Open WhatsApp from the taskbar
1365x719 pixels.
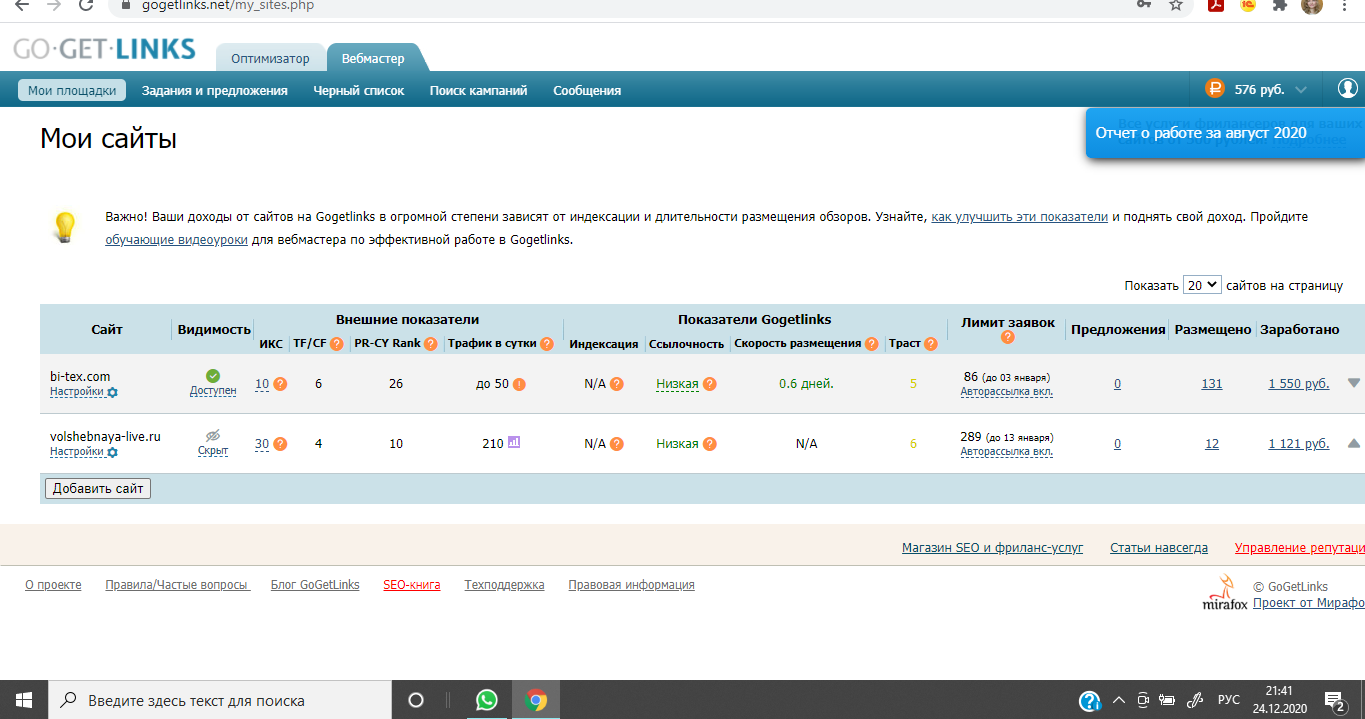[487, 700]
